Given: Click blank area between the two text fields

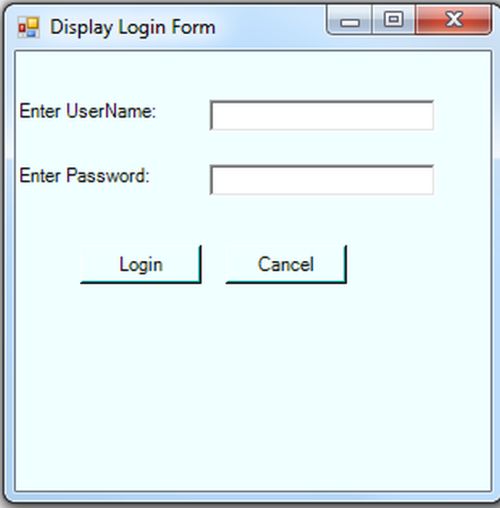Looking at the screenshot, I should [x=322, y=148].
